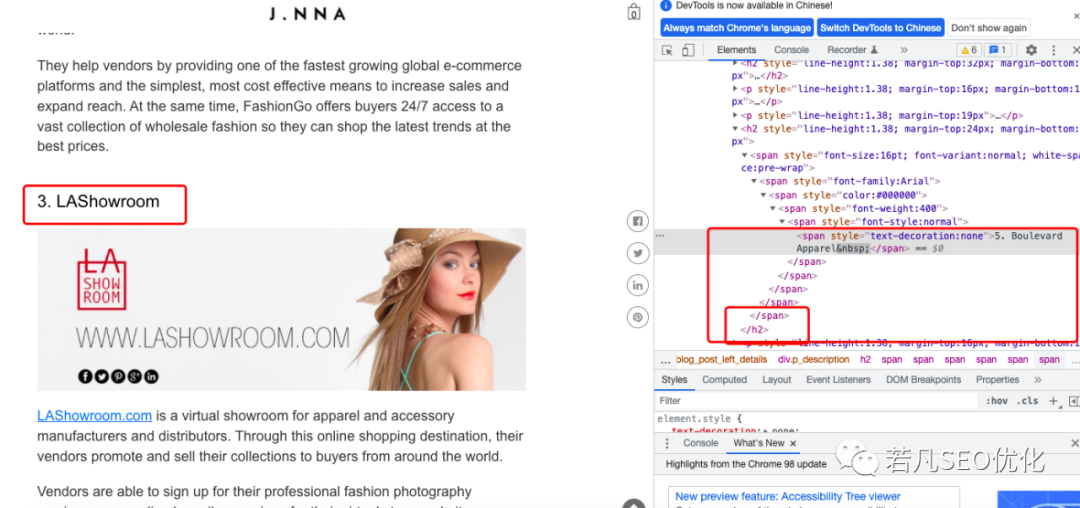
Task: Click the LA Showroom banner image
Action: click(281, 310)
